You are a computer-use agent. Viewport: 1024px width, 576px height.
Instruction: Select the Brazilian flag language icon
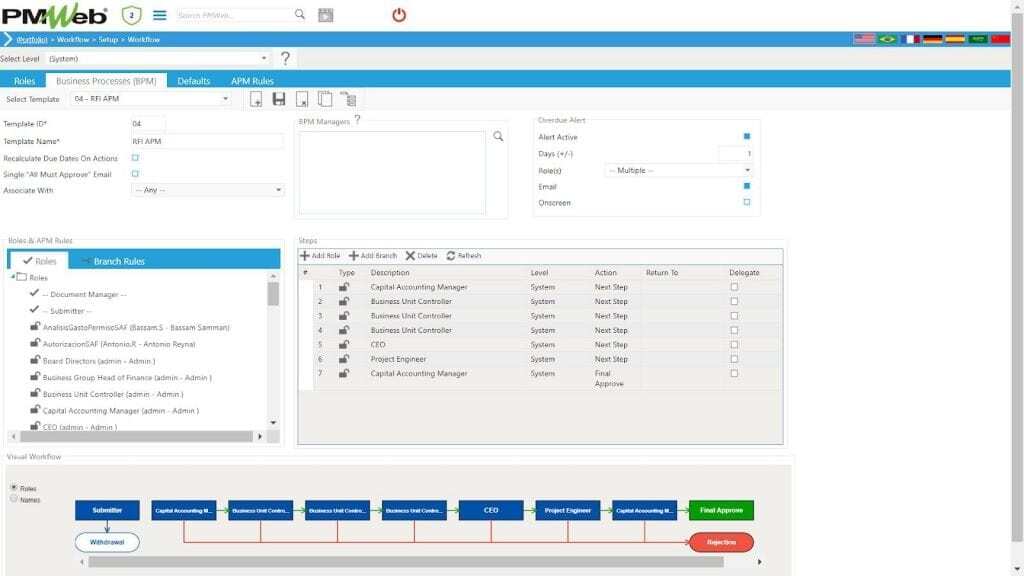click(x=887, y=39)
